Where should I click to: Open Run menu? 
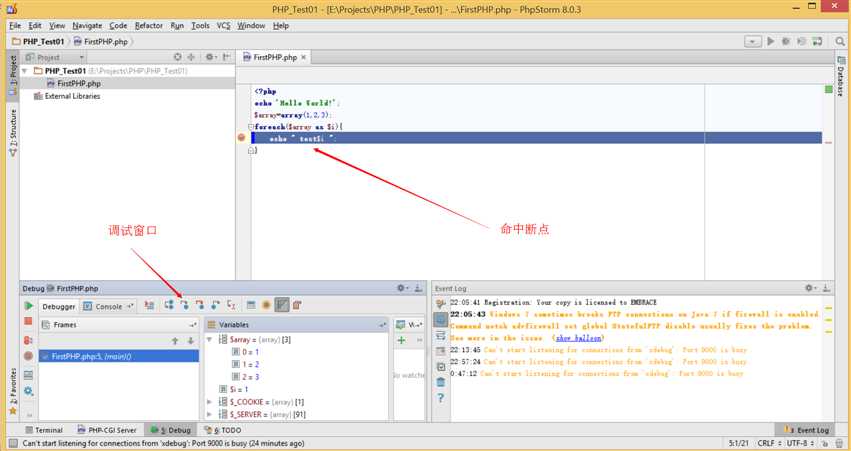tap(177, 26)
